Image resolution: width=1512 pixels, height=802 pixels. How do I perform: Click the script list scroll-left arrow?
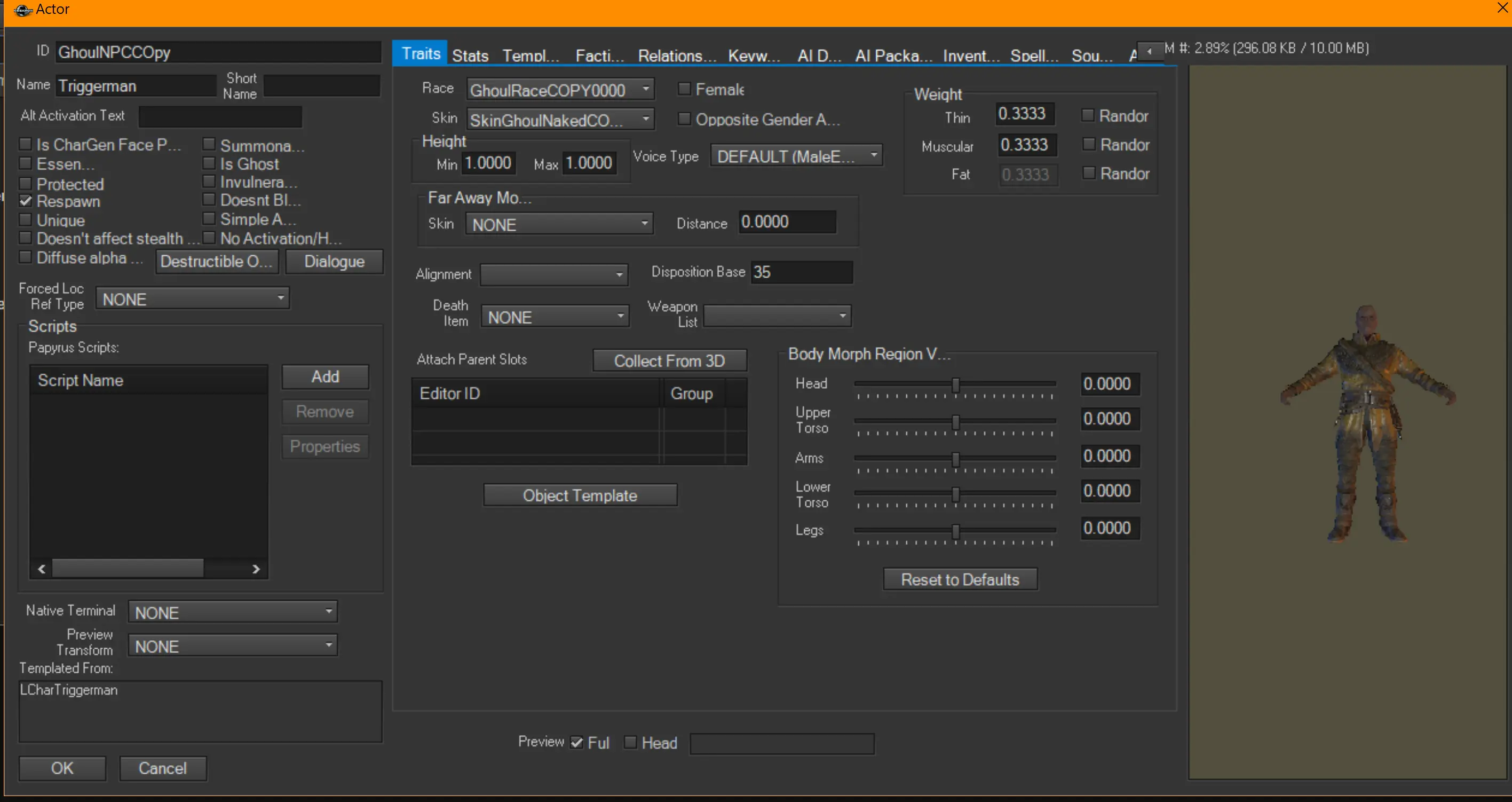[x=42, y=569]
